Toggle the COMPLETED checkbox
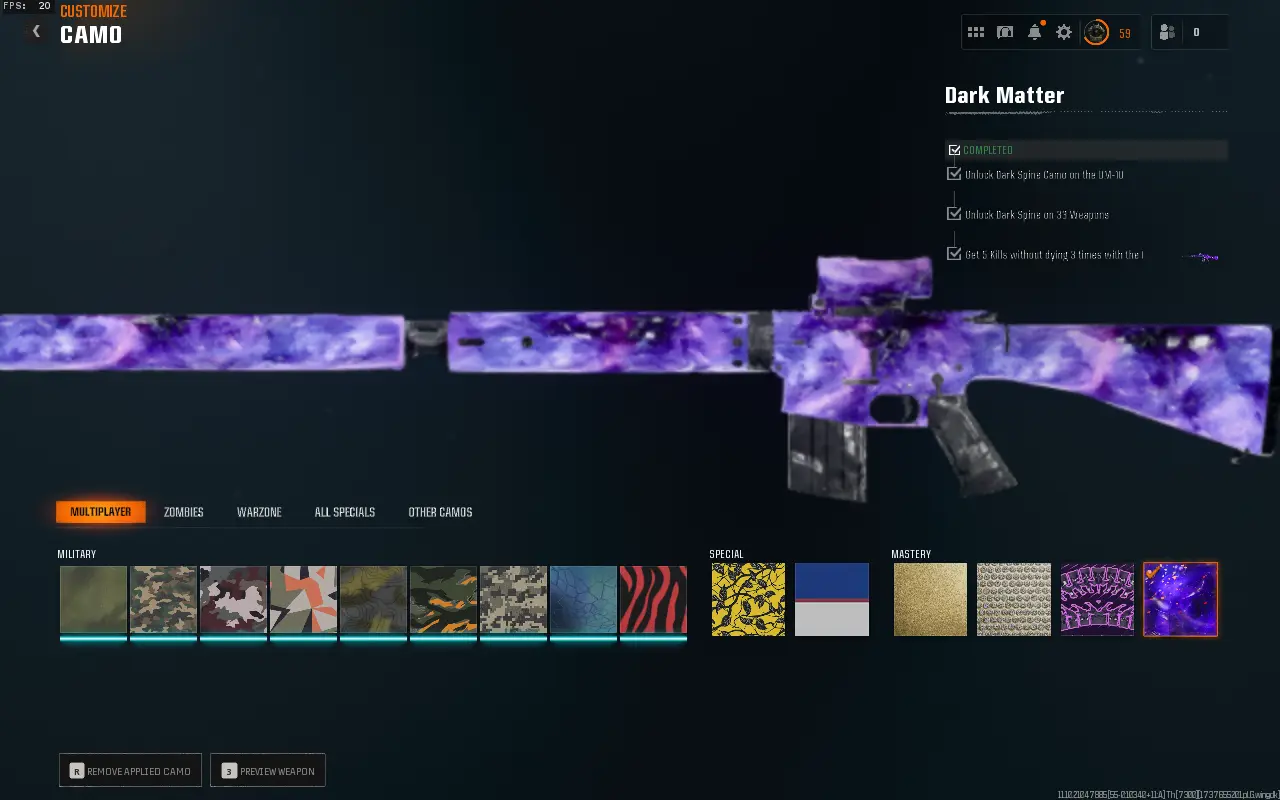Viewport: 1280px width, 800px height. pos(954,150)
